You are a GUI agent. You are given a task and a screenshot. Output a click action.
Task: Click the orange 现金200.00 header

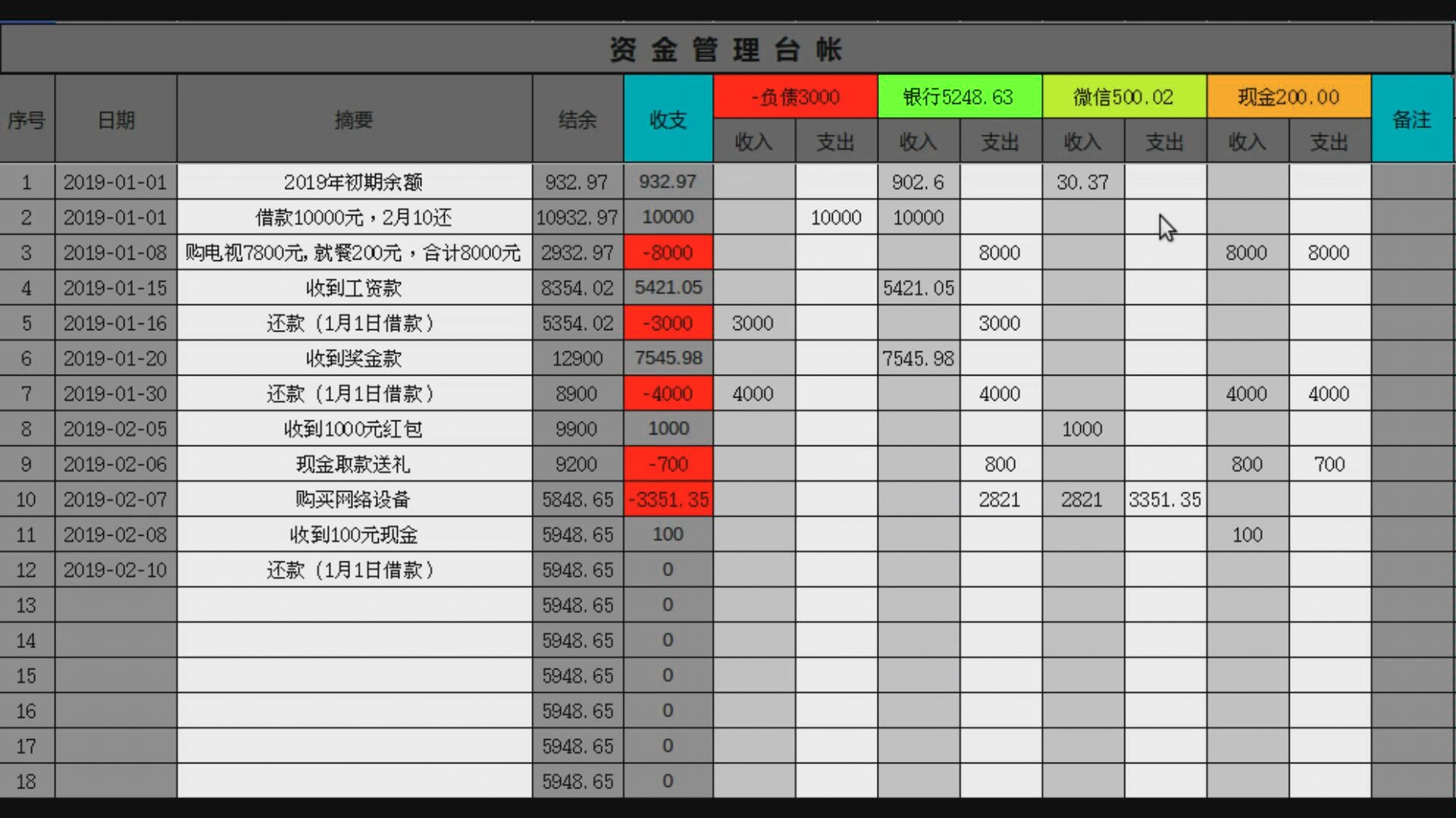coord(1289,97)
